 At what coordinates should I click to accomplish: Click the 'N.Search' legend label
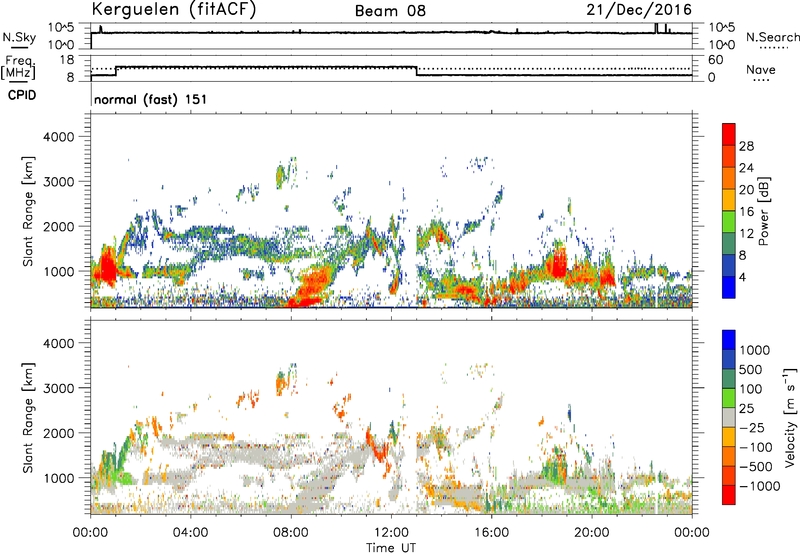(772, 37)
